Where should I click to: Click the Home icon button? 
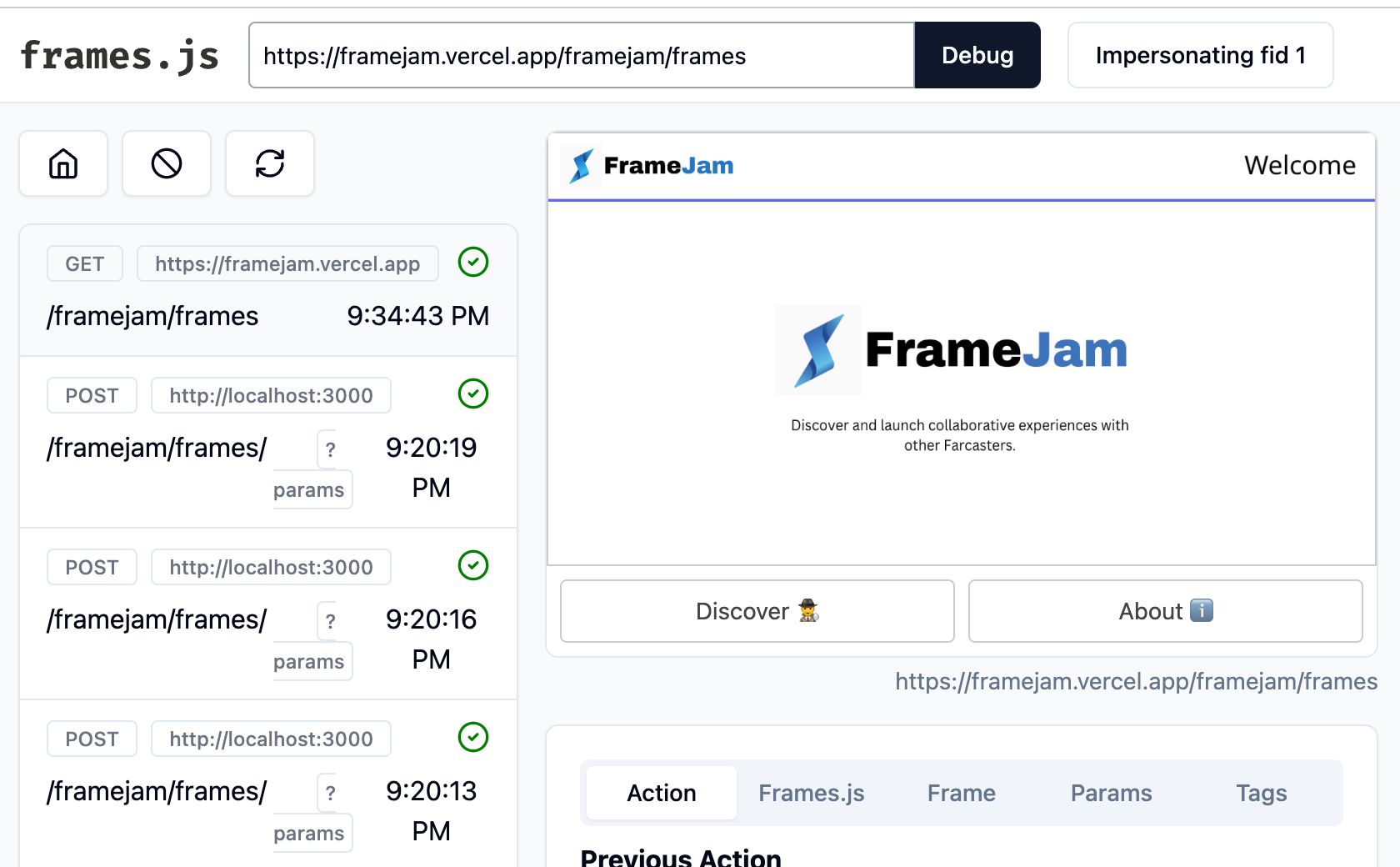63,163
